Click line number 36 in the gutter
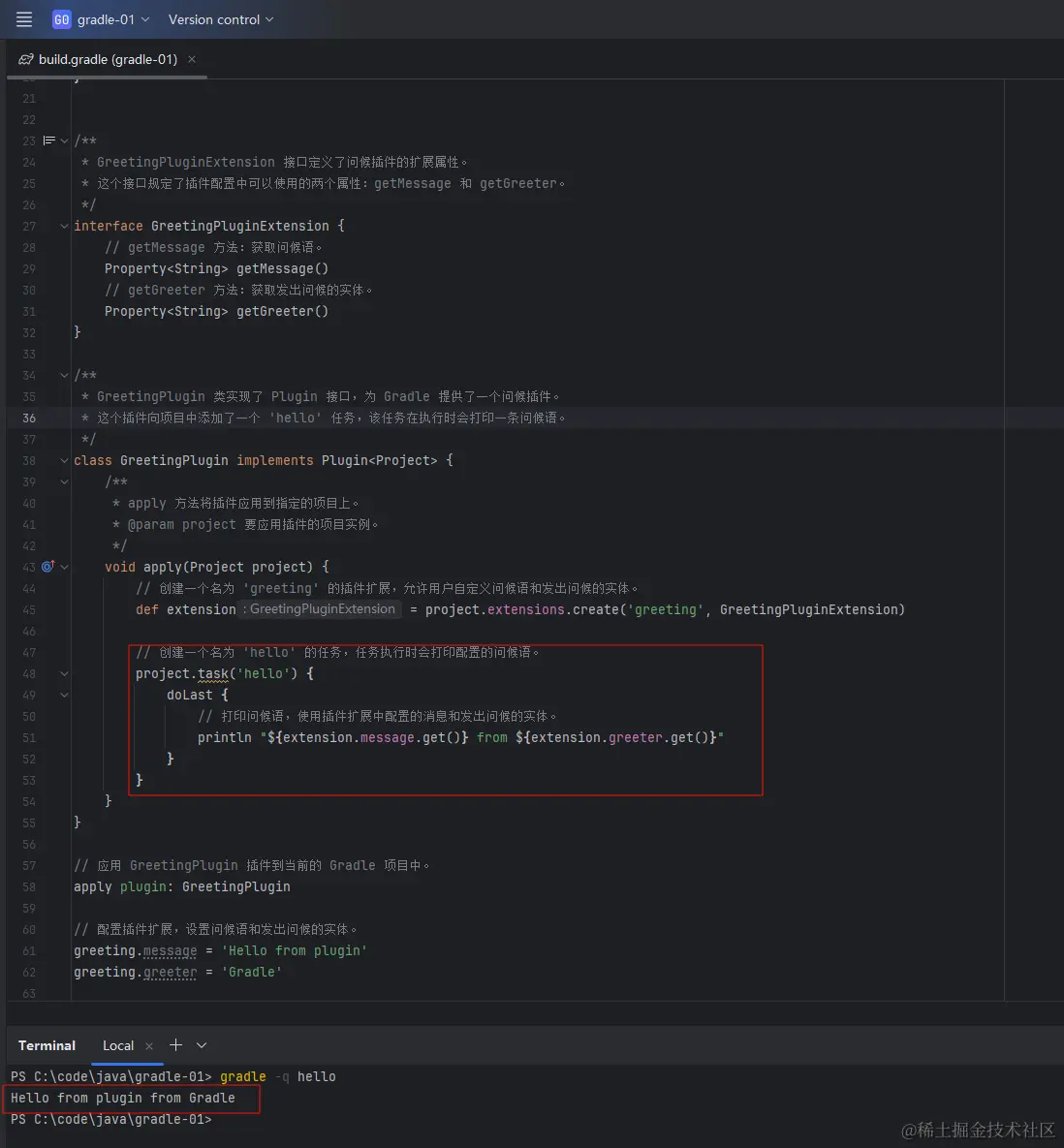The image size is (1064, 1148). click(29, 419)
